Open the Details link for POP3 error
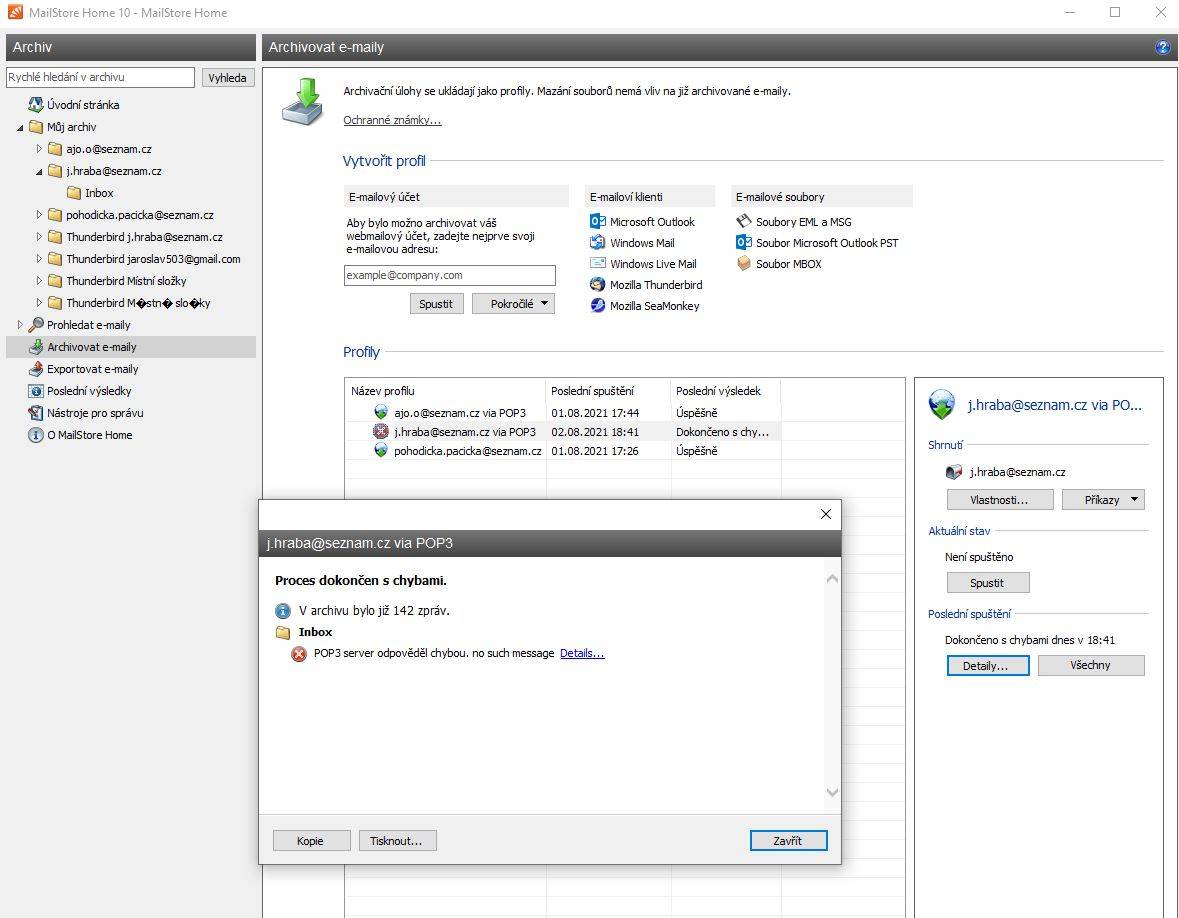Image resolution: width=1179 pixels, height=918 pixels. (x=582, y=653)
